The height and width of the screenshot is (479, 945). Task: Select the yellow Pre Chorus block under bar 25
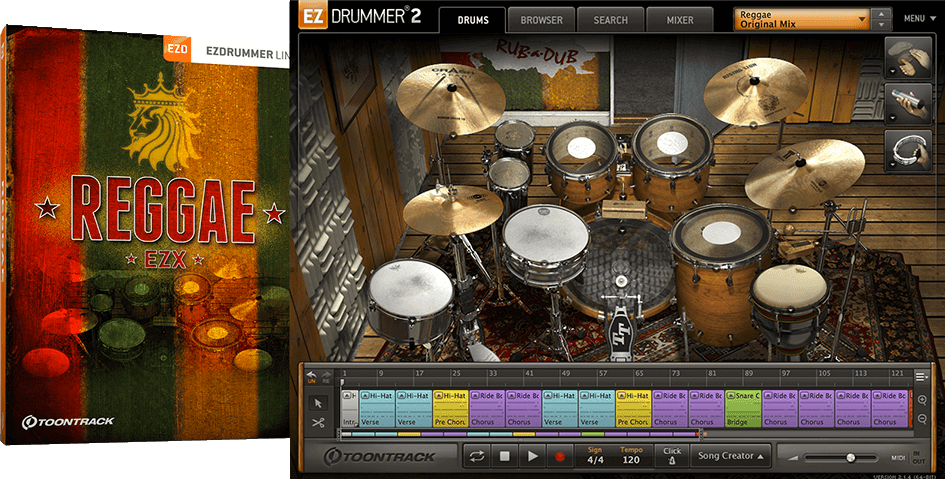(450, 409)
